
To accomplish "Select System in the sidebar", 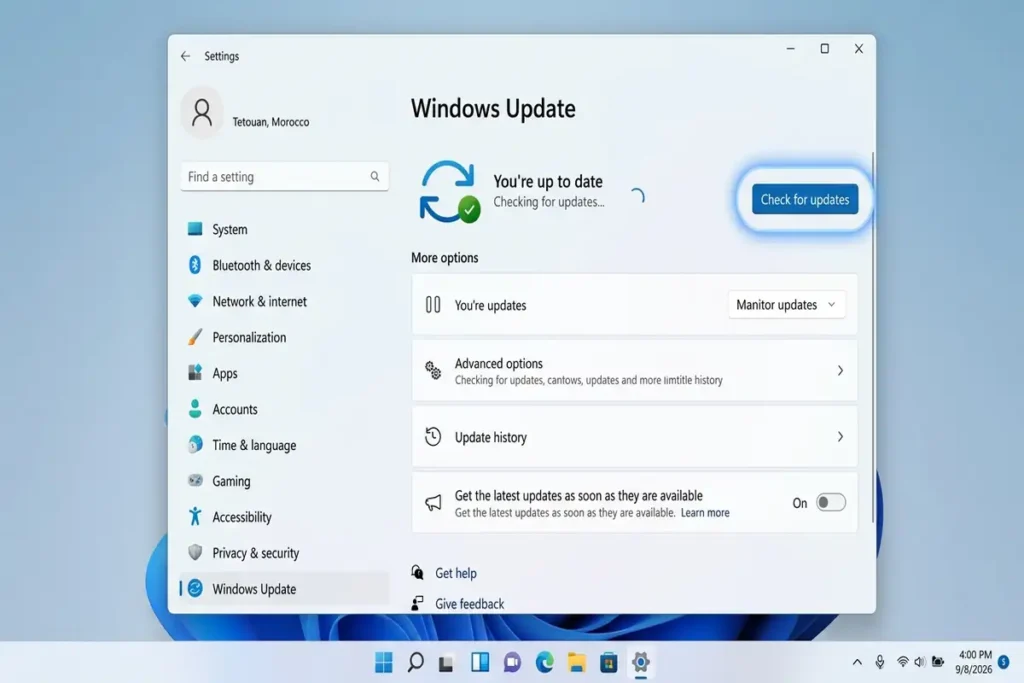I will click(x=284, y=229).
